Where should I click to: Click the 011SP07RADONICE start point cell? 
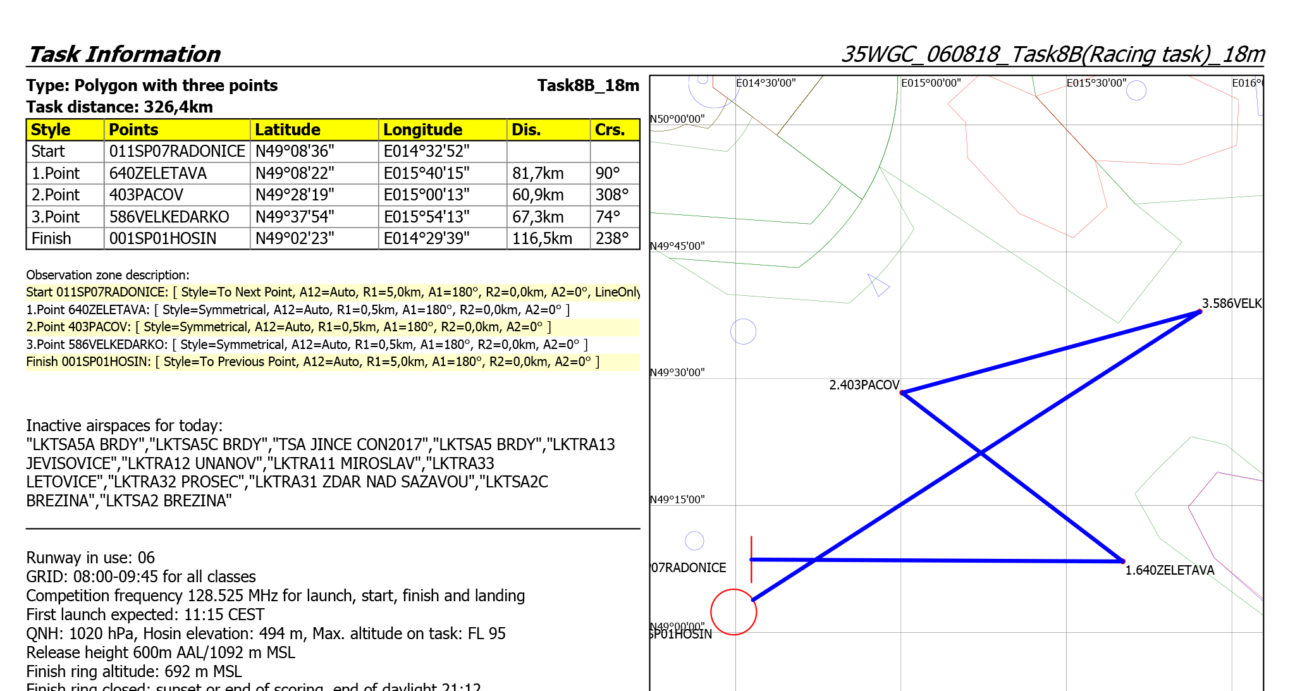pyautogui.click(x=177, y=151)
